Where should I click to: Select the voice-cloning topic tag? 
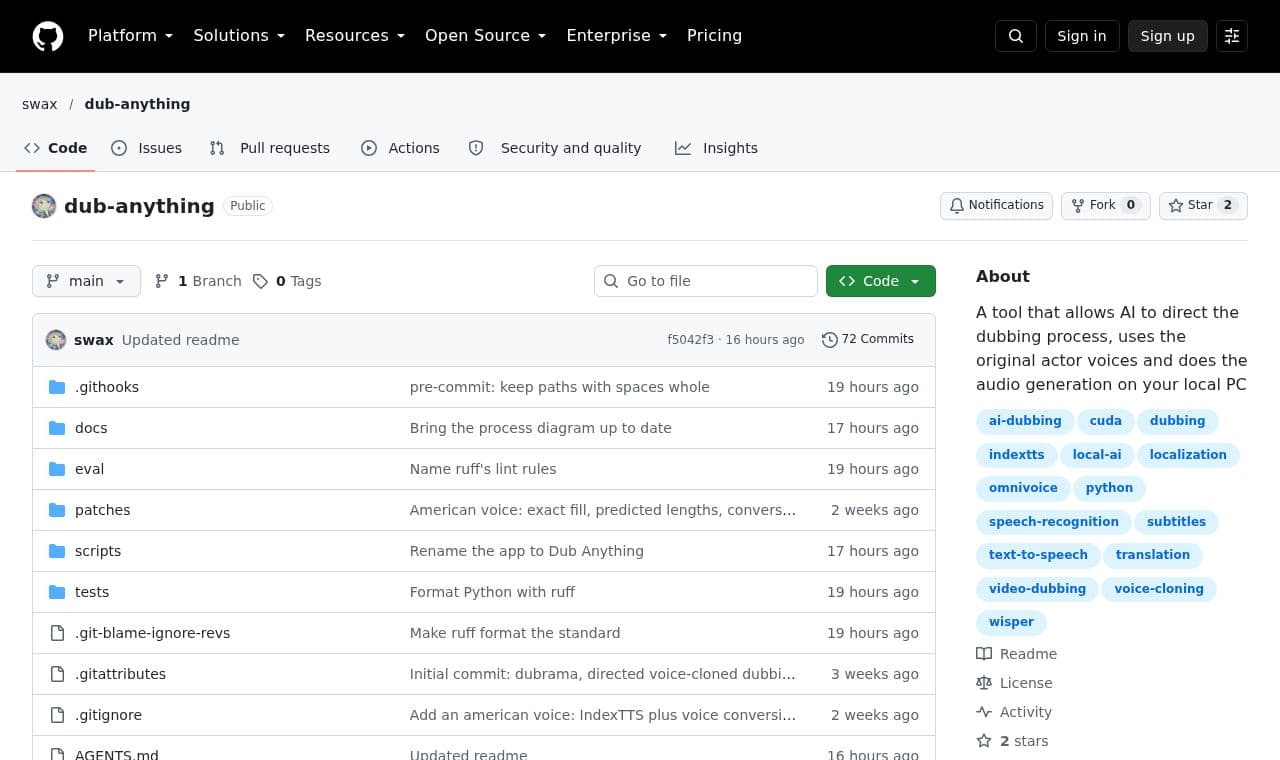[1159, 589]
